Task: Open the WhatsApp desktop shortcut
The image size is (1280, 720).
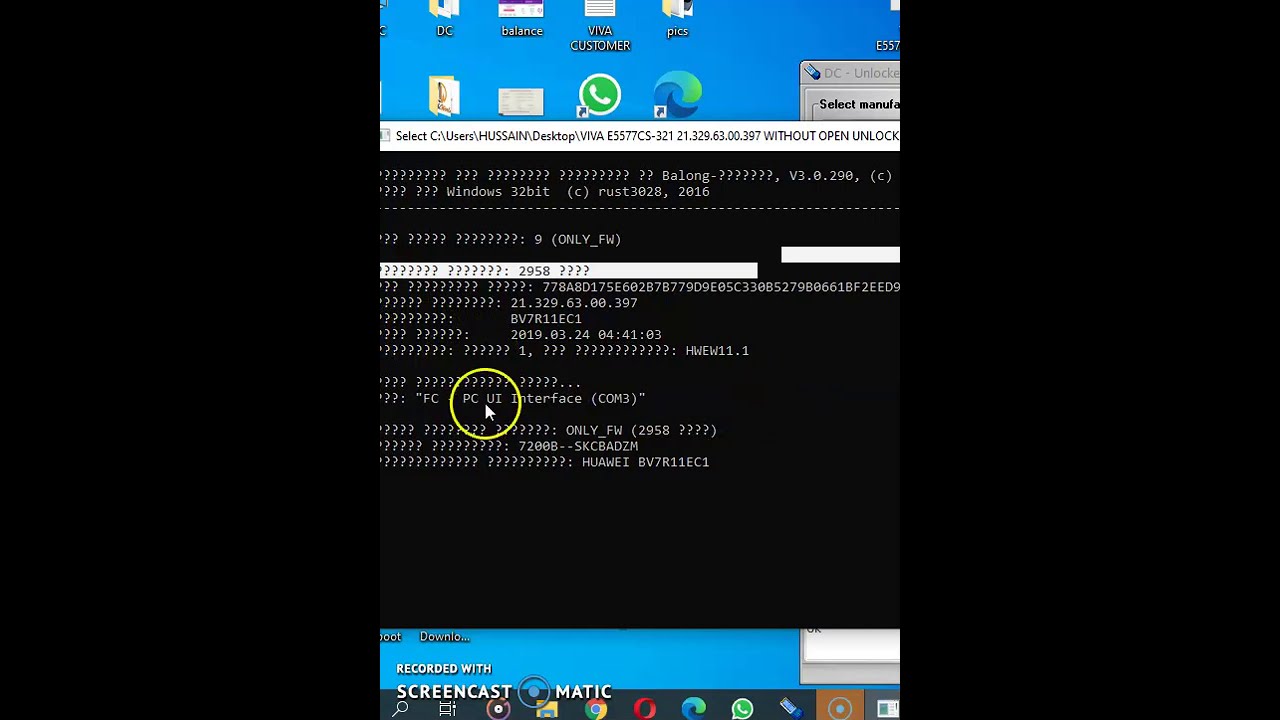Action: click(x=598, y=95)
